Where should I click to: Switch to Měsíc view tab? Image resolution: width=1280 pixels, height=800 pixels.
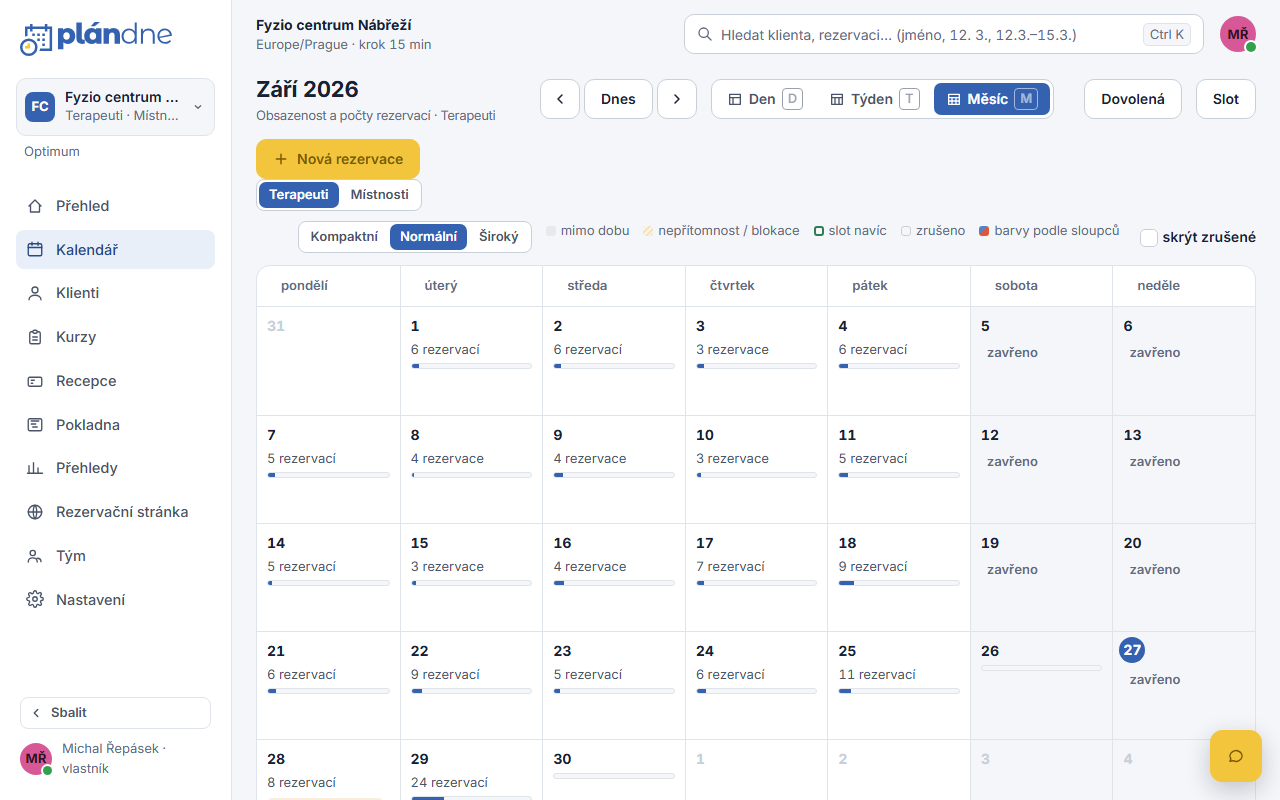coord(992,99)
